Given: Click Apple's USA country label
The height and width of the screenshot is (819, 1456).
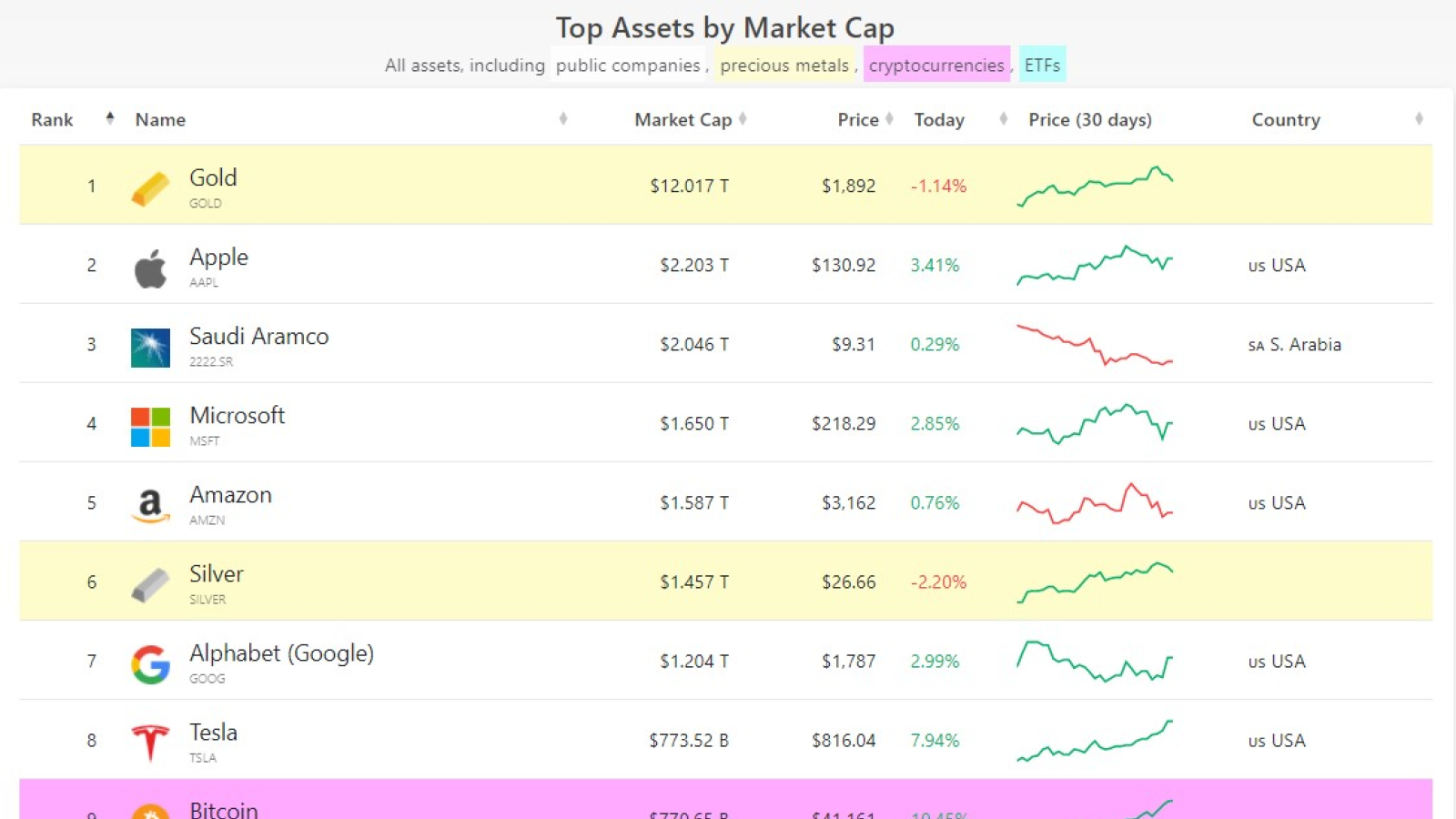Looking at the screenshot, I should coord(1277,265).
